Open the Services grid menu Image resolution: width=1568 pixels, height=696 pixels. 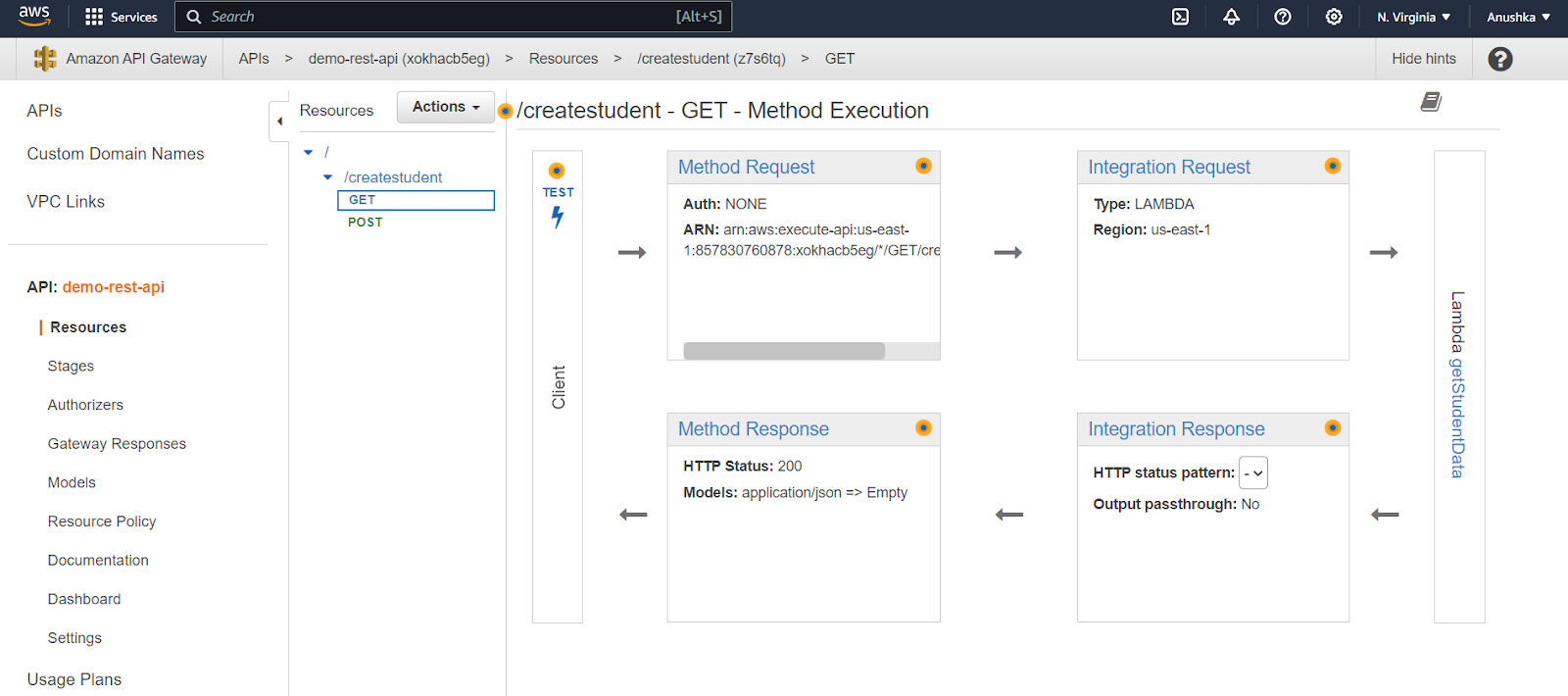coord(122,17)
